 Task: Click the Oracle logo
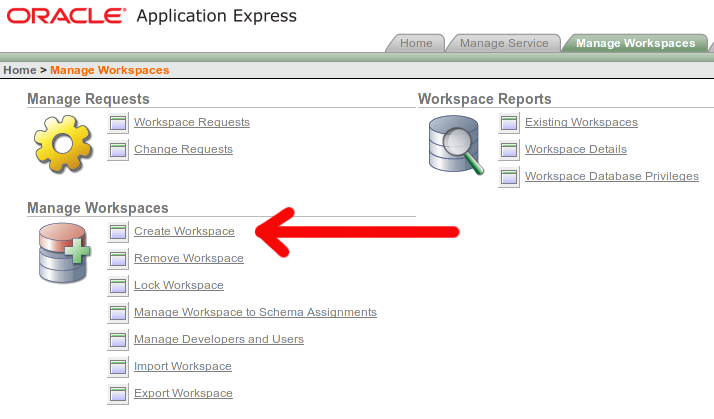66,16
